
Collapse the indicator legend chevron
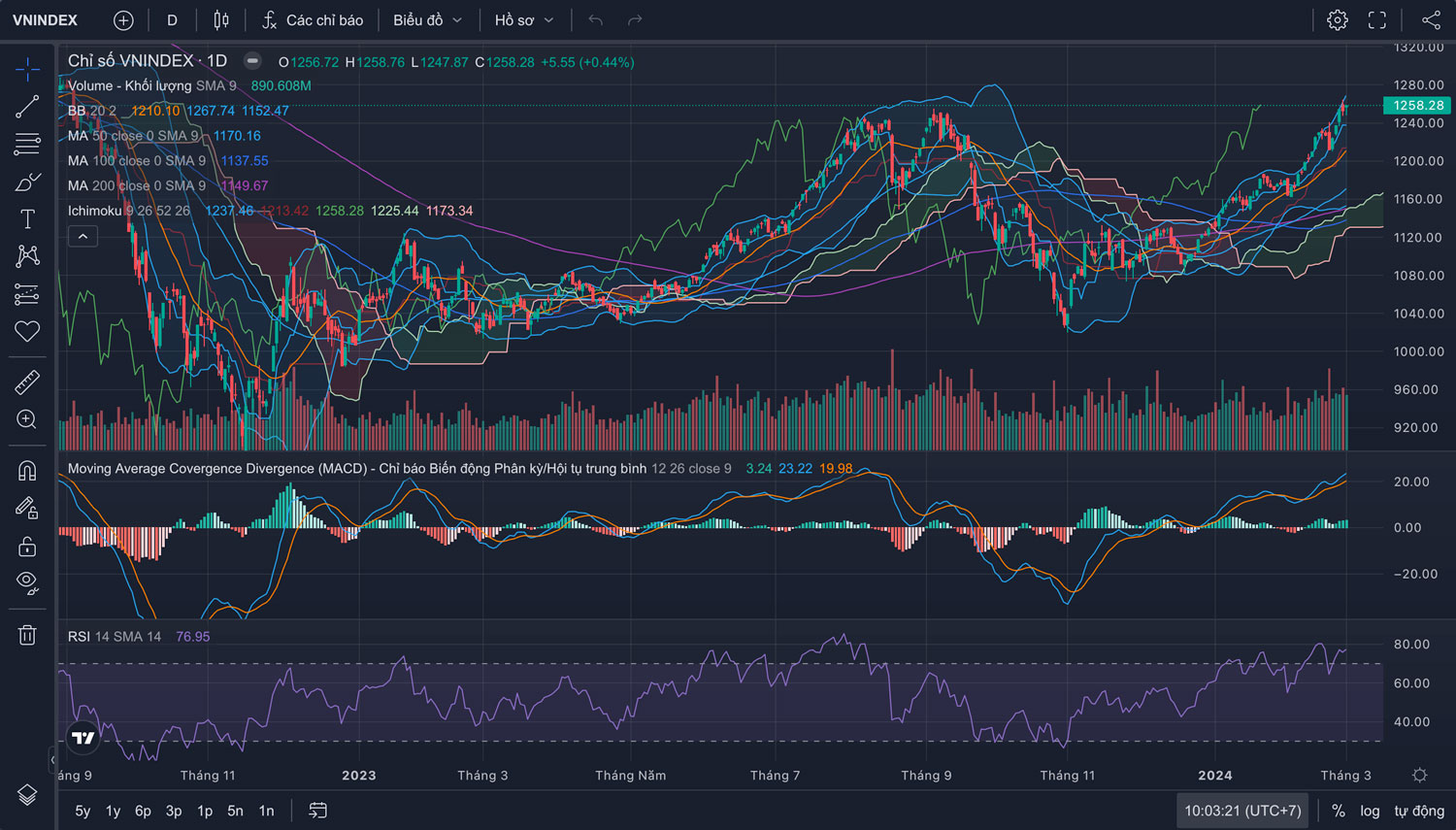pos(83,236)
